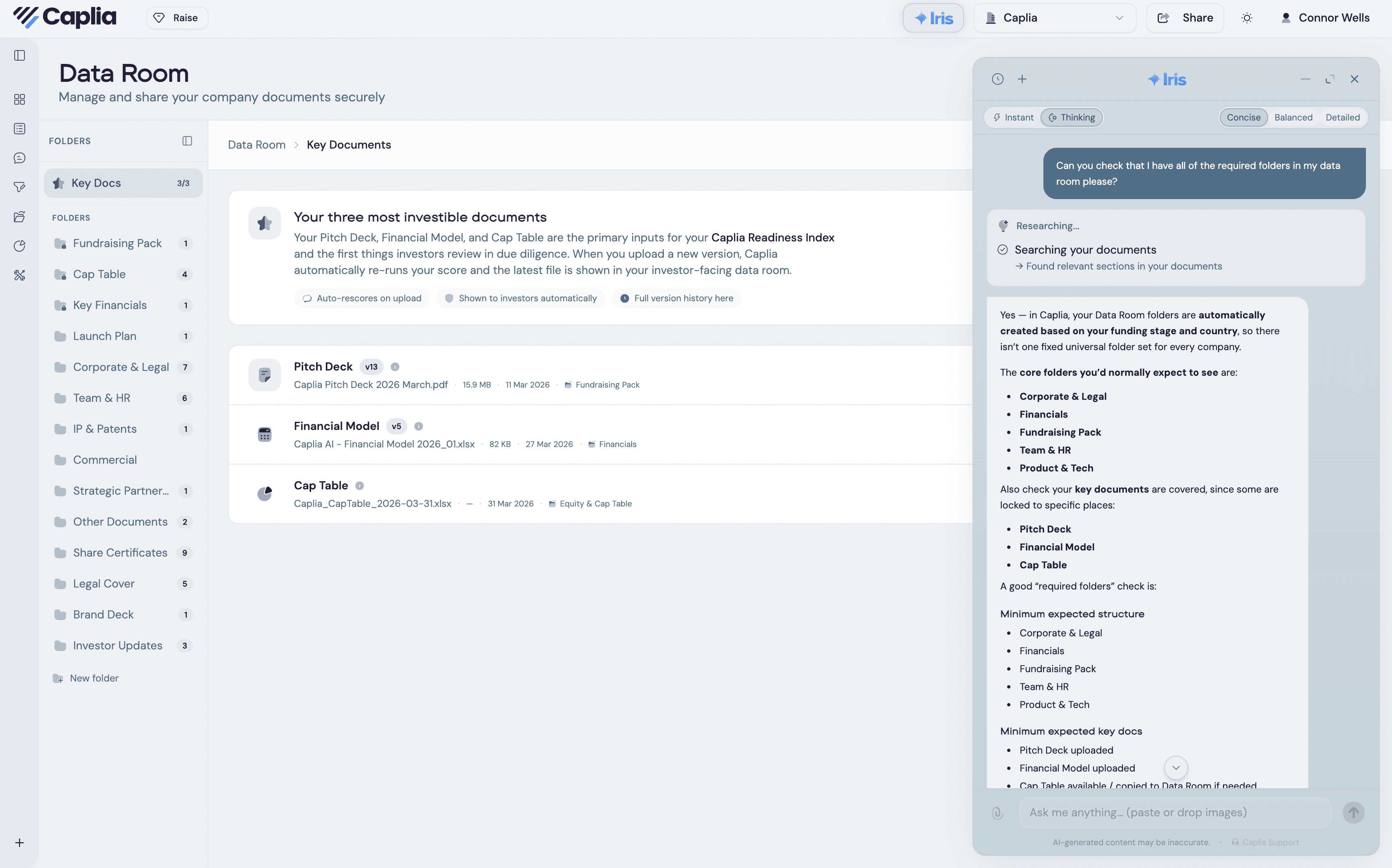Choose Detailed answer length
1392x868 pixels.
coord(1343,118)
